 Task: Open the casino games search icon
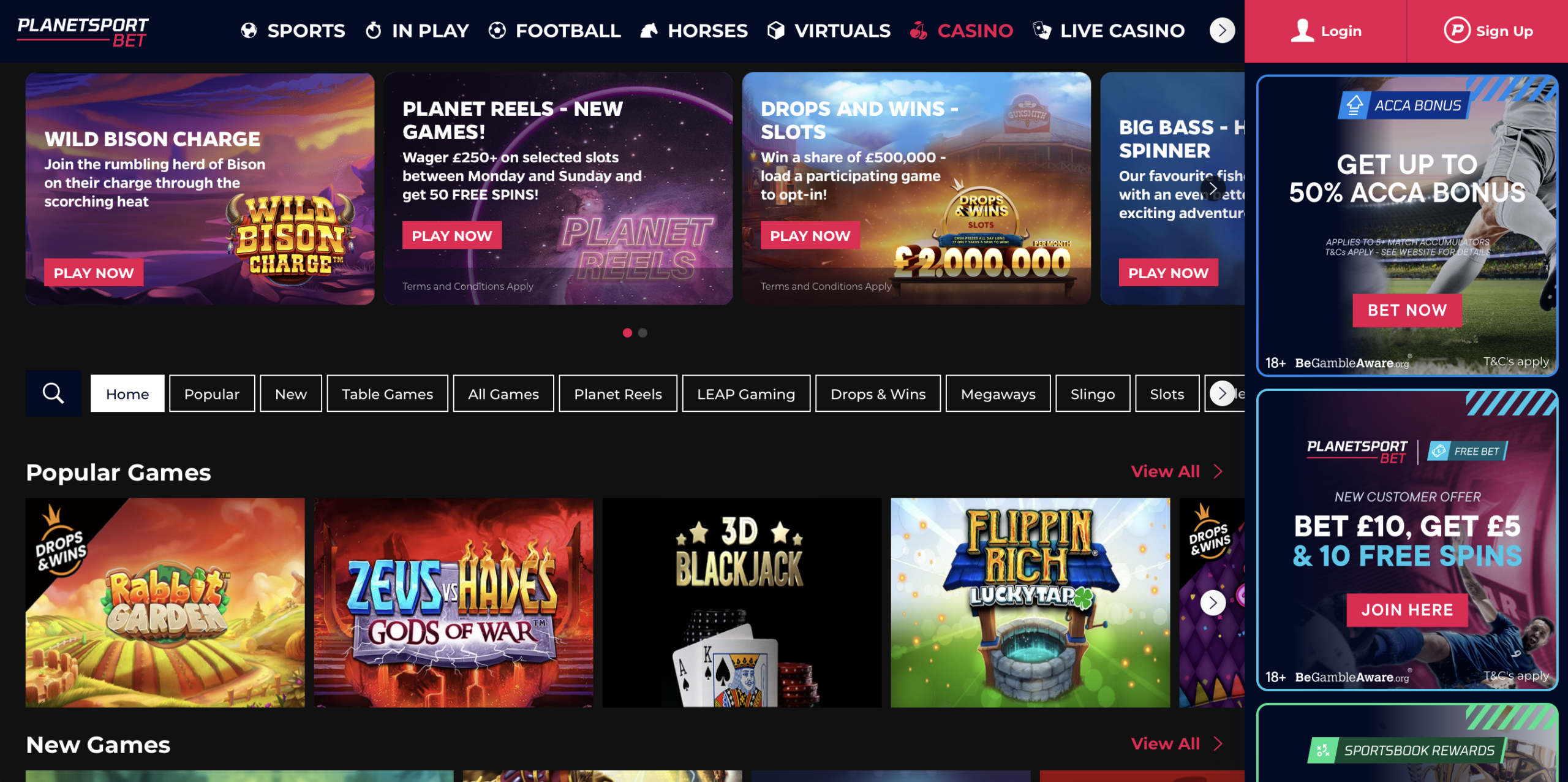click(x=53, y=393)
